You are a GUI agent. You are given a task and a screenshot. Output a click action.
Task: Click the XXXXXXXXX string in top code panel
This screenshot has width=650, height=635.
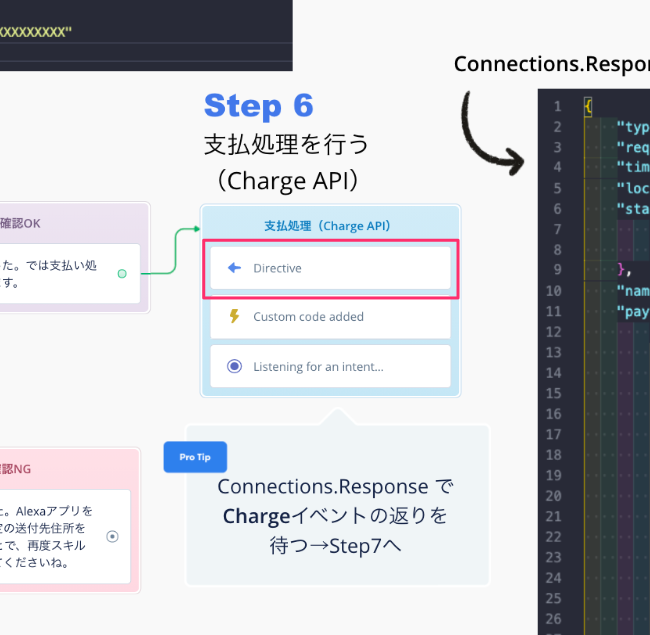[x=36, y=32]
